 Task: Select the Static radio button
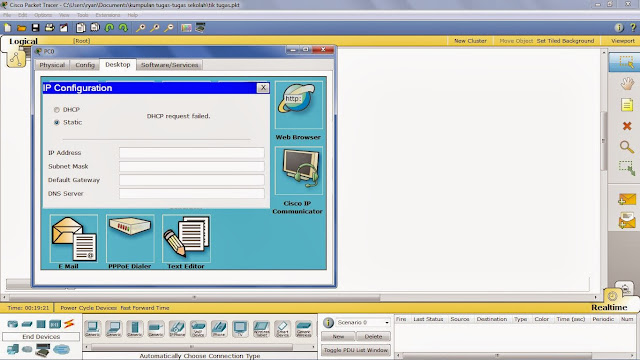[57, 122]
